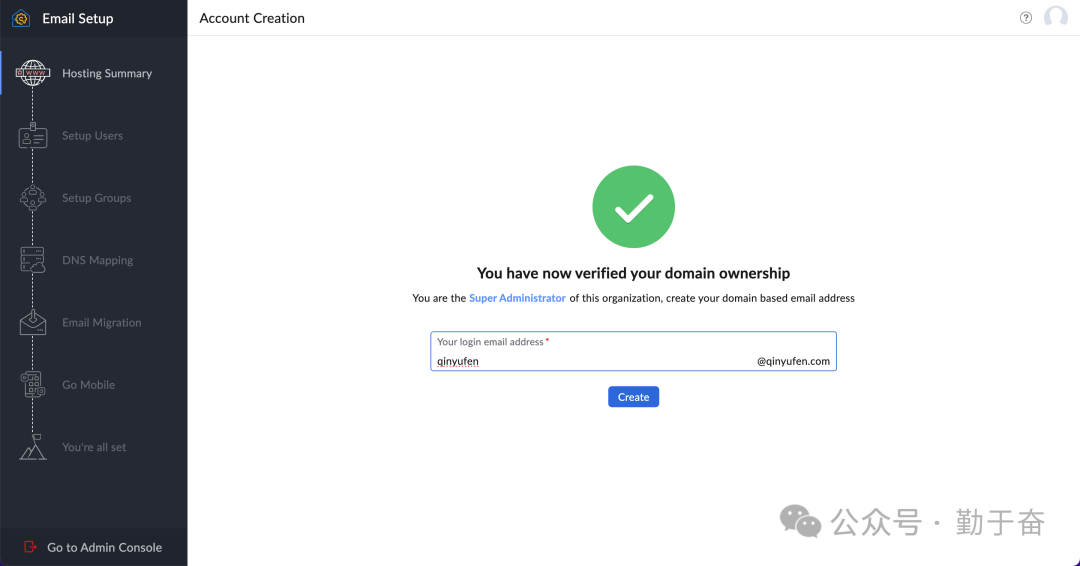Open the help question mark icon
This screenshot has height=566, width=1080.
[1026, 18]
